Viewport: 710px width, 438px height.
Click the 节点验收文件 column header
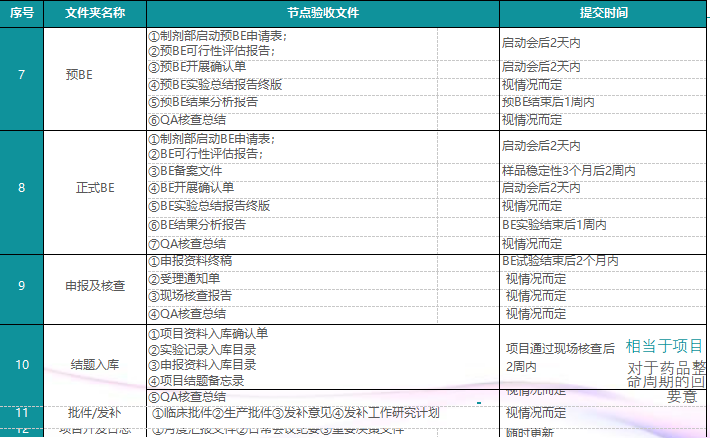pyautogui.click(x=323, y=13)
